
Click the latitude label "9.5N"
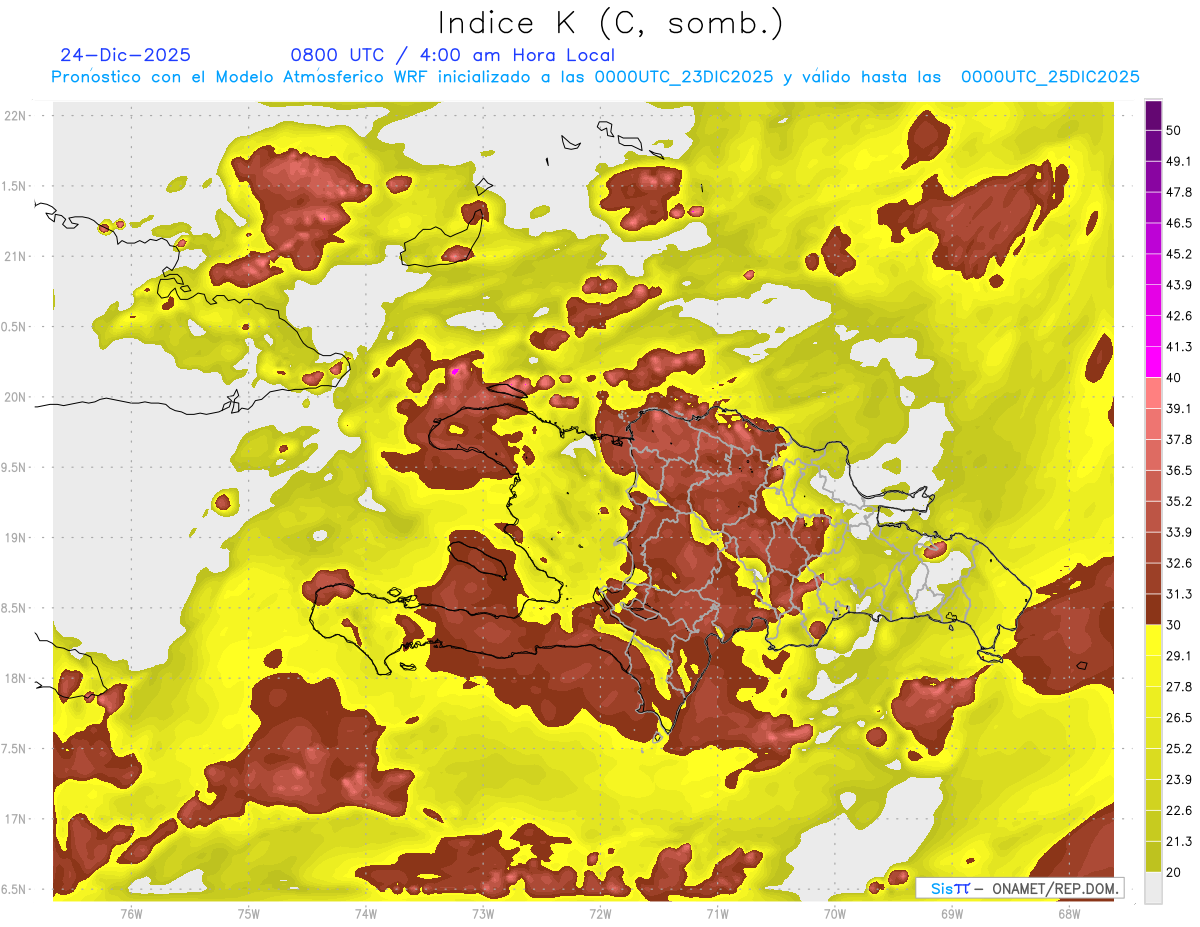point(14,468)
